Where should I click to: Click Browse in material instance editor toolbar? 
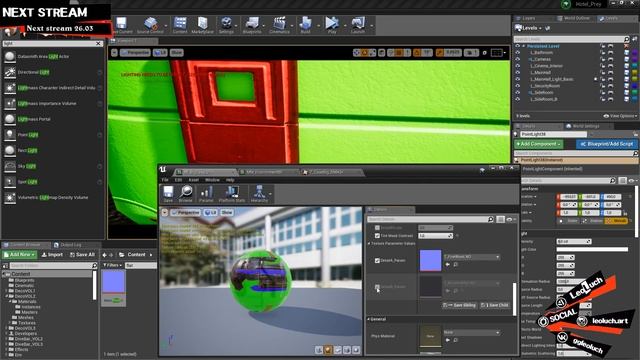[185, 194]
